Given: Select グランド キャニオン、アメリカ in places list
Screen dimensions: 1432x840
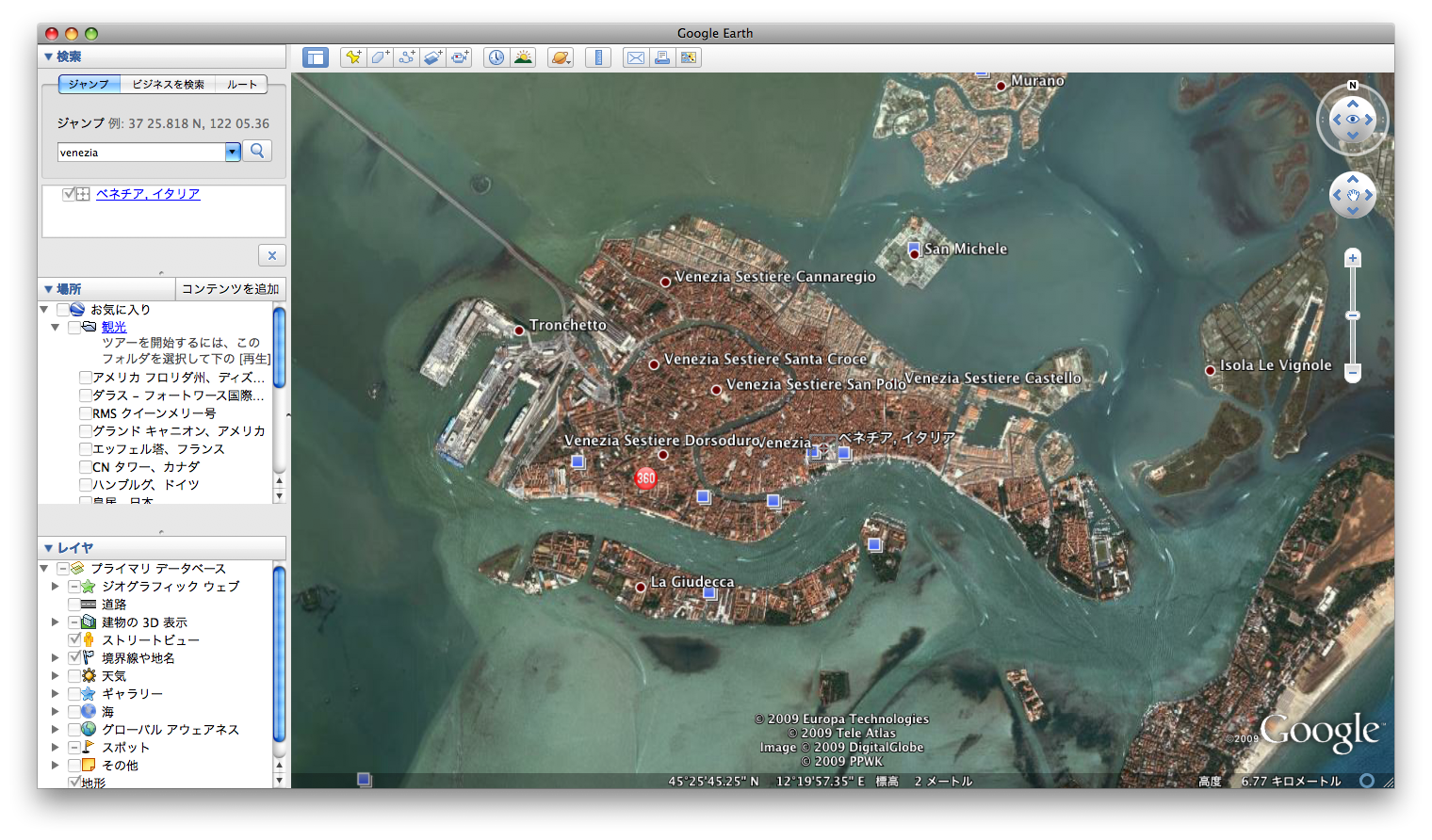Looking at the screenshot, I should pos(179,431).
